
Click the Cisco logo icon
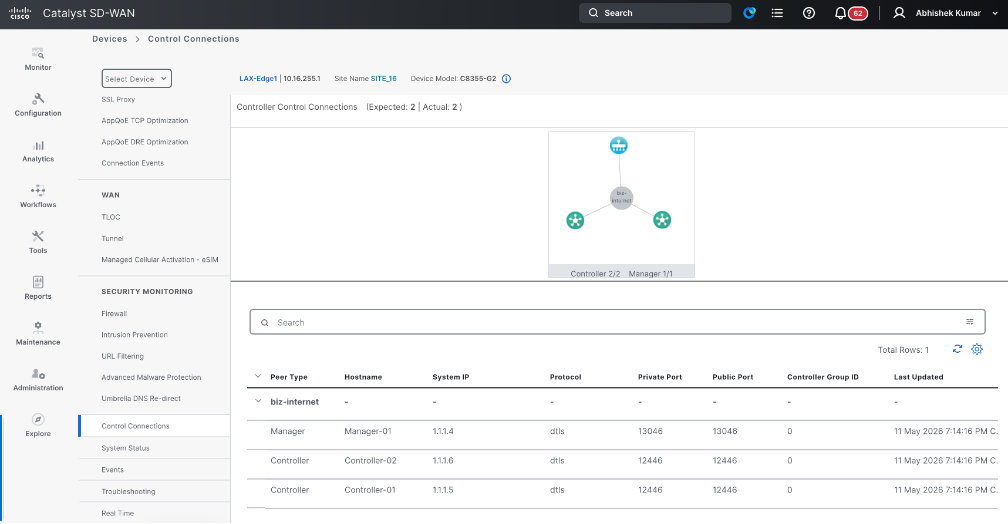click(20, 13)
